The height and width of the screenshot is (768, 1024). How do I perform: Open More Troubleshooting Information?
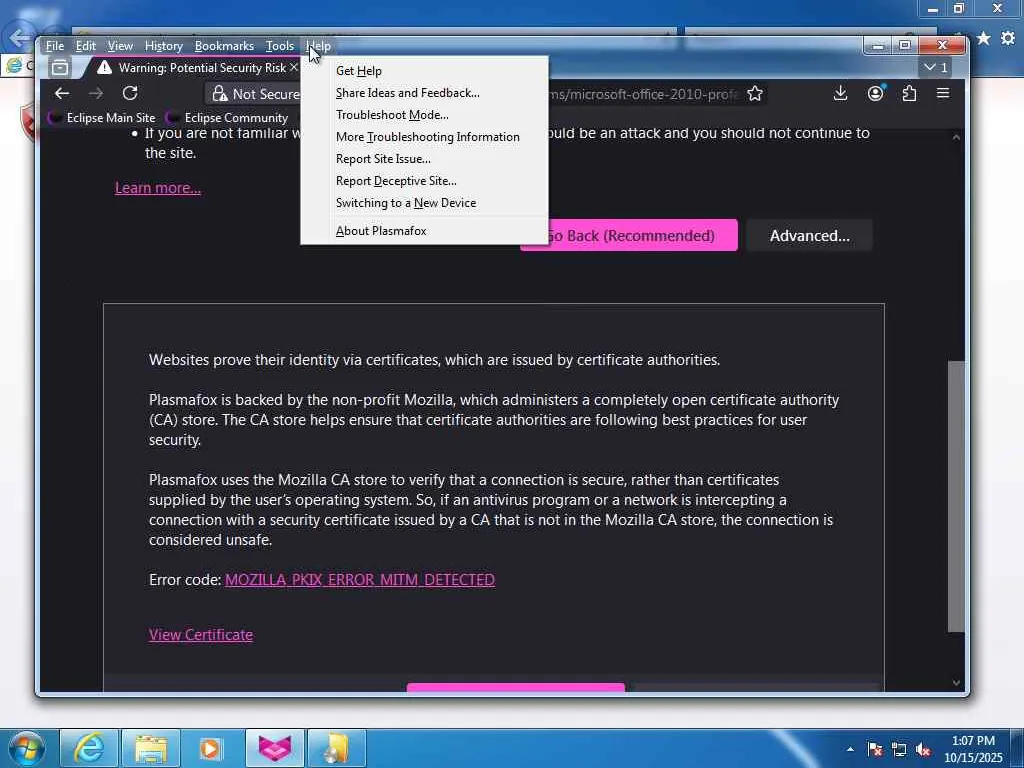424,137
